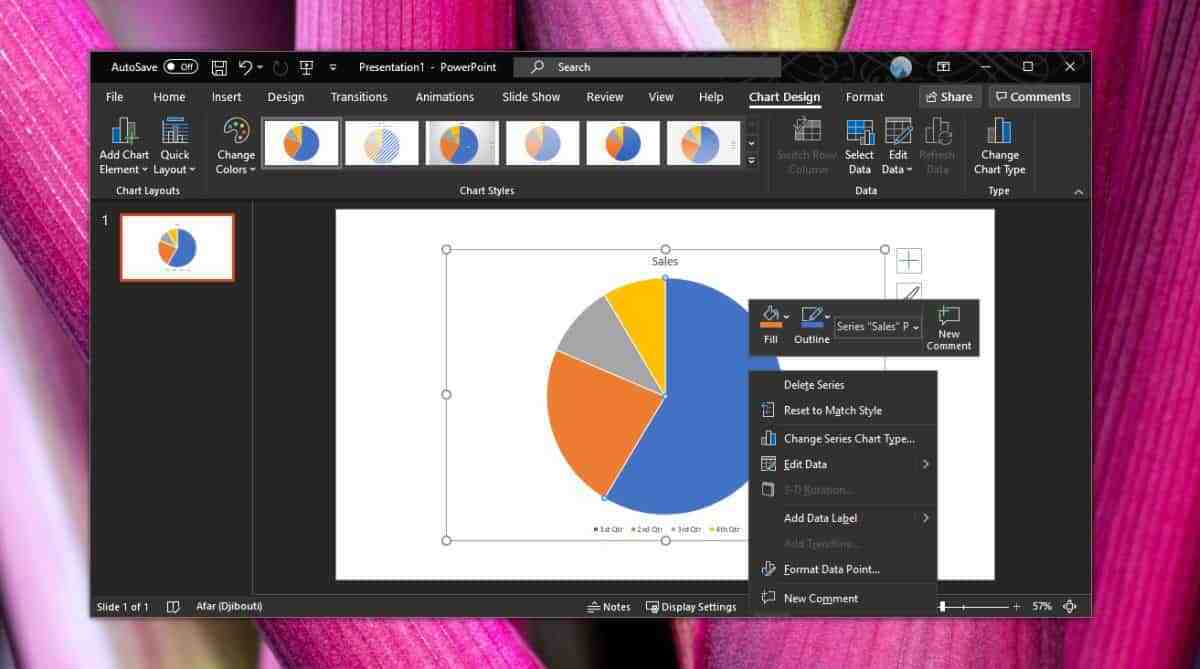
Task: Open Change Colors for the chart
Action: 235,145
